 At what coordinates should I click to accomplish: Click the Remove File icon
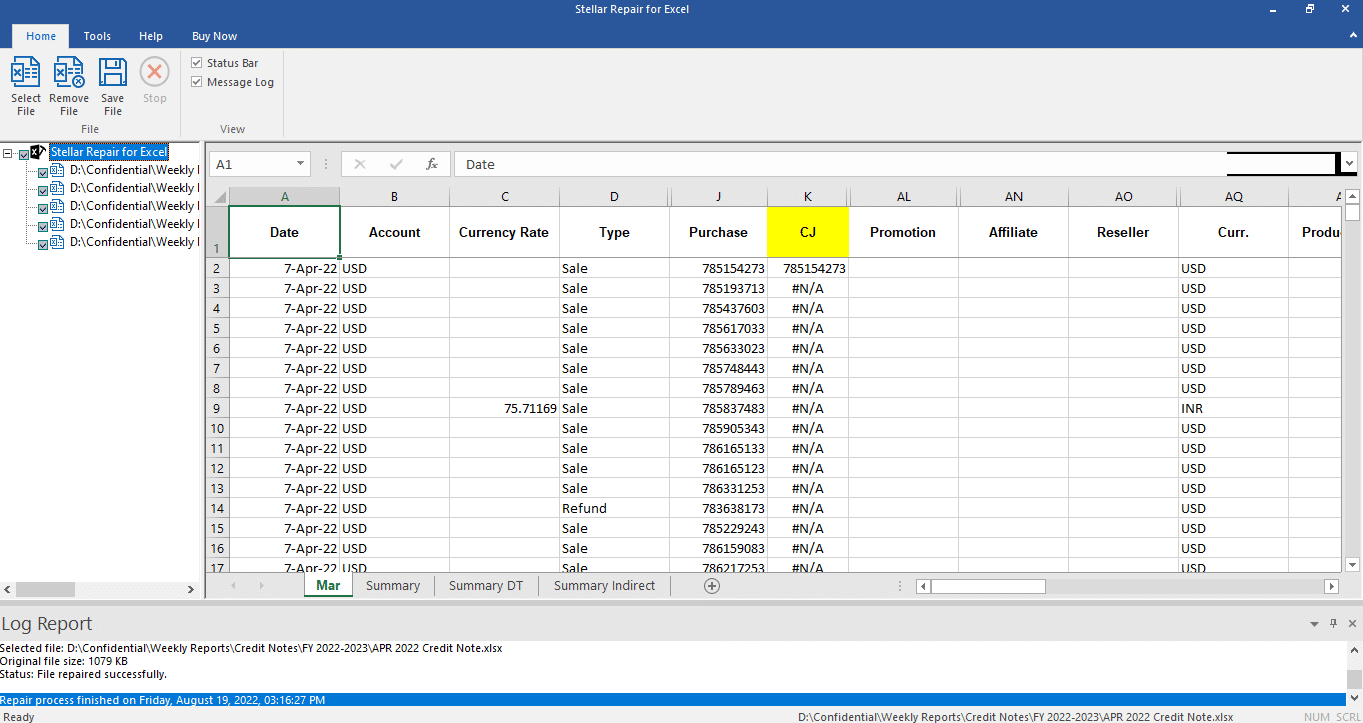[x=69, y=73]
